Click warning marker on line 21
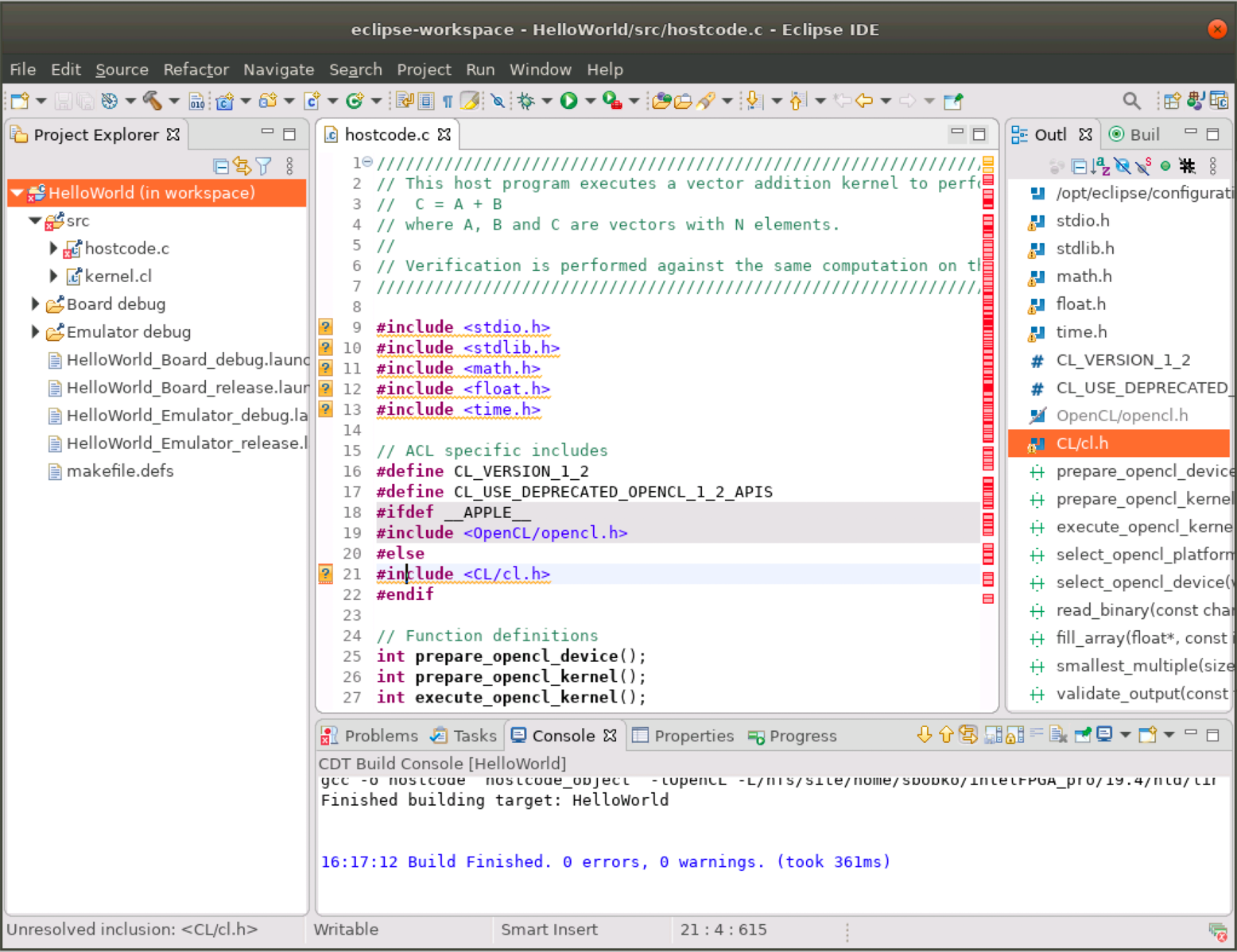This screenshot has width=1237, height=952. click(x=325, y=574)
